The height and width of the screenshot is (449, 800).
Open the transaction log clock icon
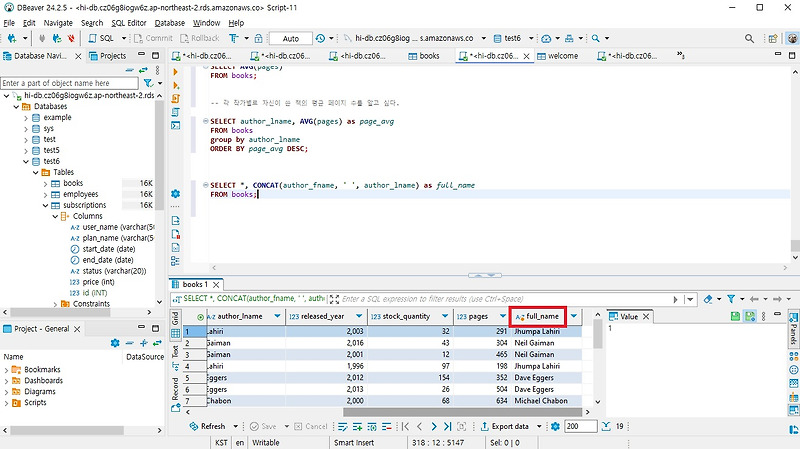pyautogui.click(x=320, y=38)
